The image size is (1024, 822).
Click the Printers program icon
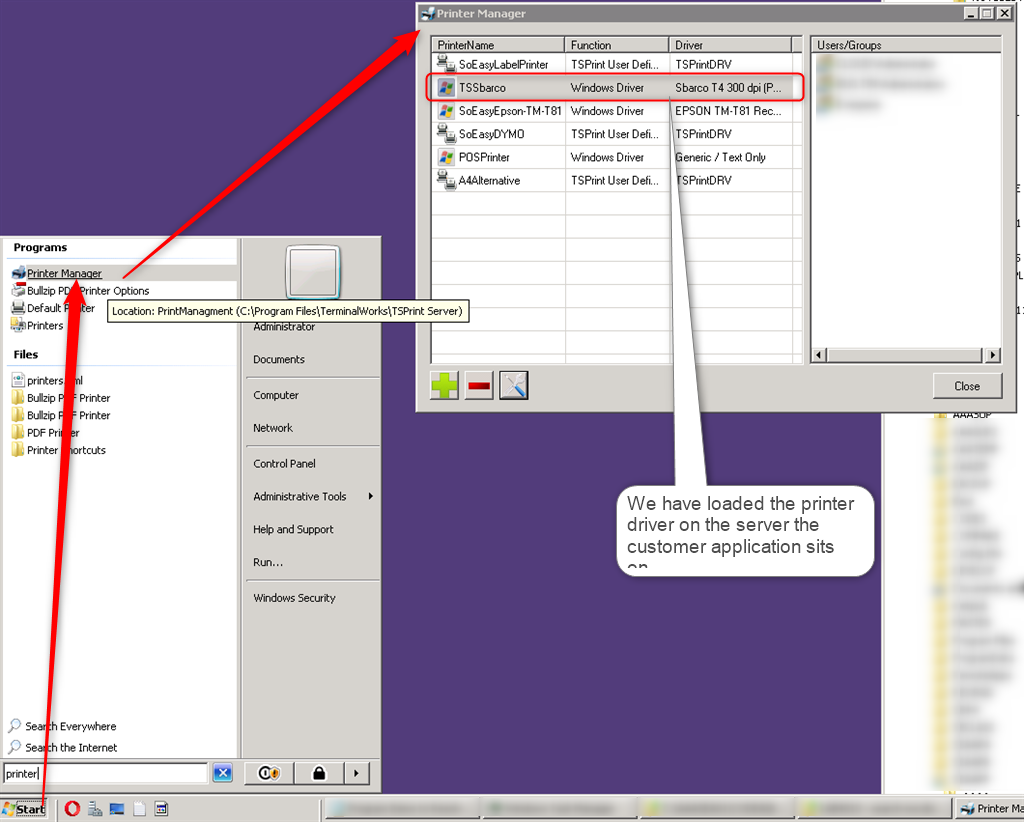pos(18,325)
